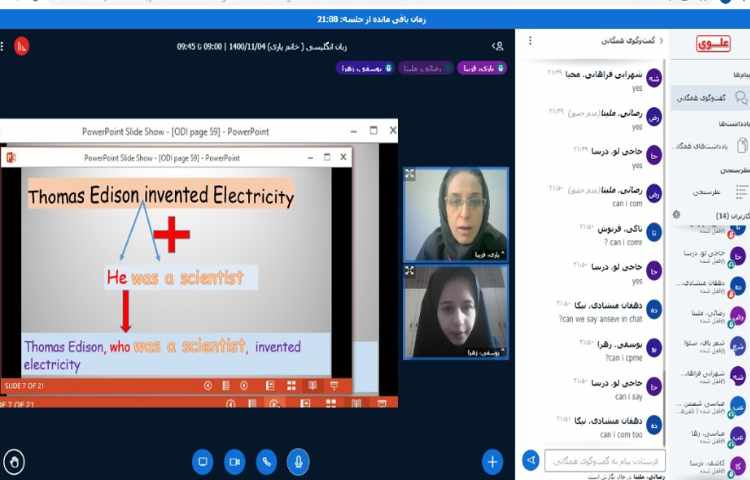Mute the microphone in the bottom toolbar
750x480 pixels.
297,461
